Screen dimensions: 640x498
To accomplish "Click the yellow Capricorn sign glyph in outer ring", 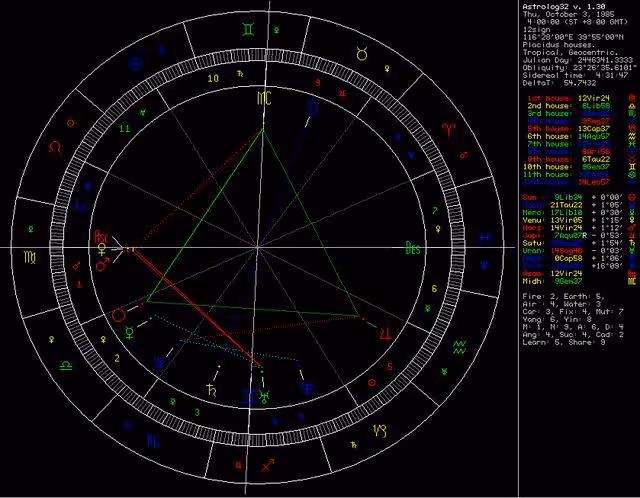I will point(380,431).
